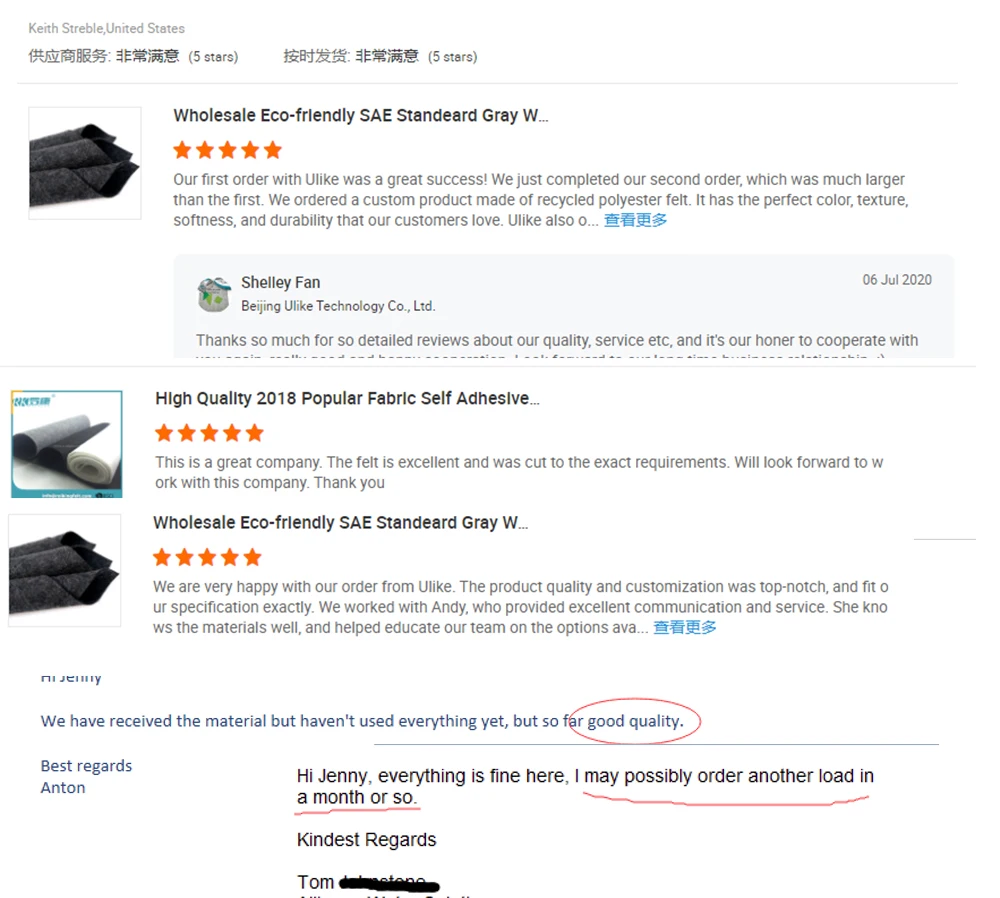Click Shelley Fan's avatar icon

tap(214, 294)
